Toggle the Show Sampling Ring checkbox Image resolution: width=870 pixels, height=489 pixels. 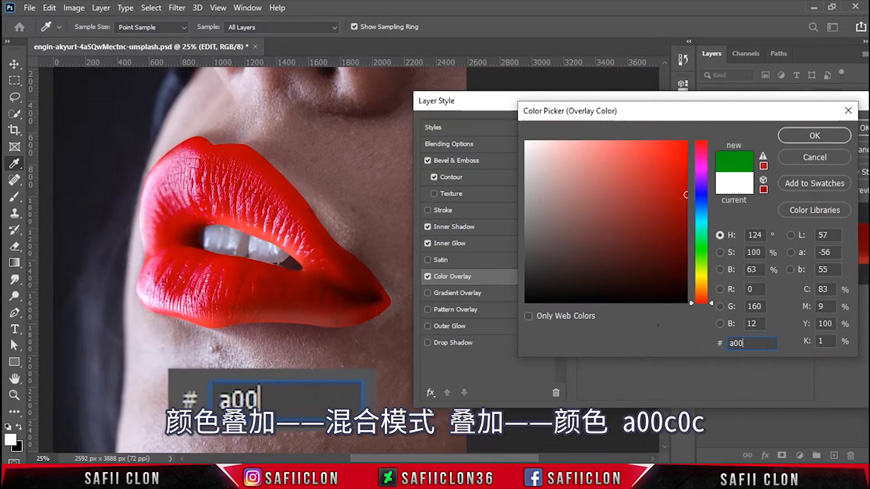354,27
